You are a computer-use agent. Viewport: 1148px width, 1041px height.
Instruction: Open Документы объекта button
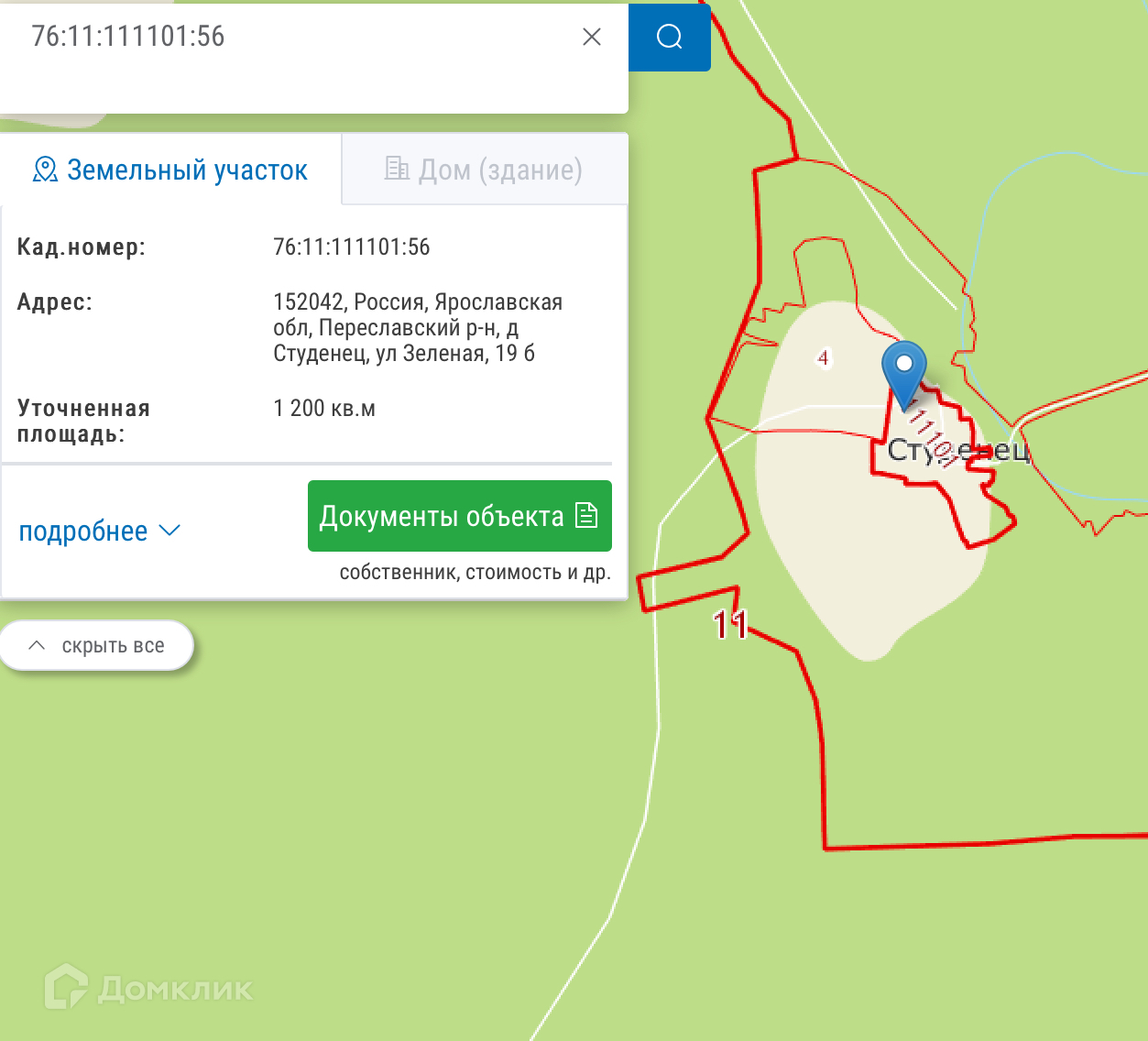click(459, 516)
